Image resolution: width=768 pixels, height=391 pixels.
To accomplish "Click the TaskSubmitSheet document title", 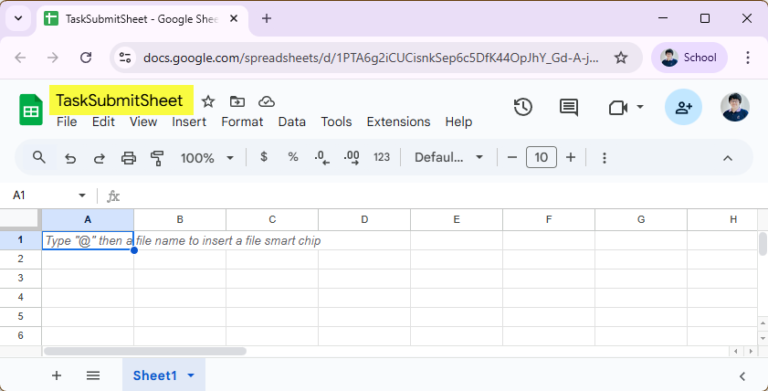I will [x=120, y=100].
